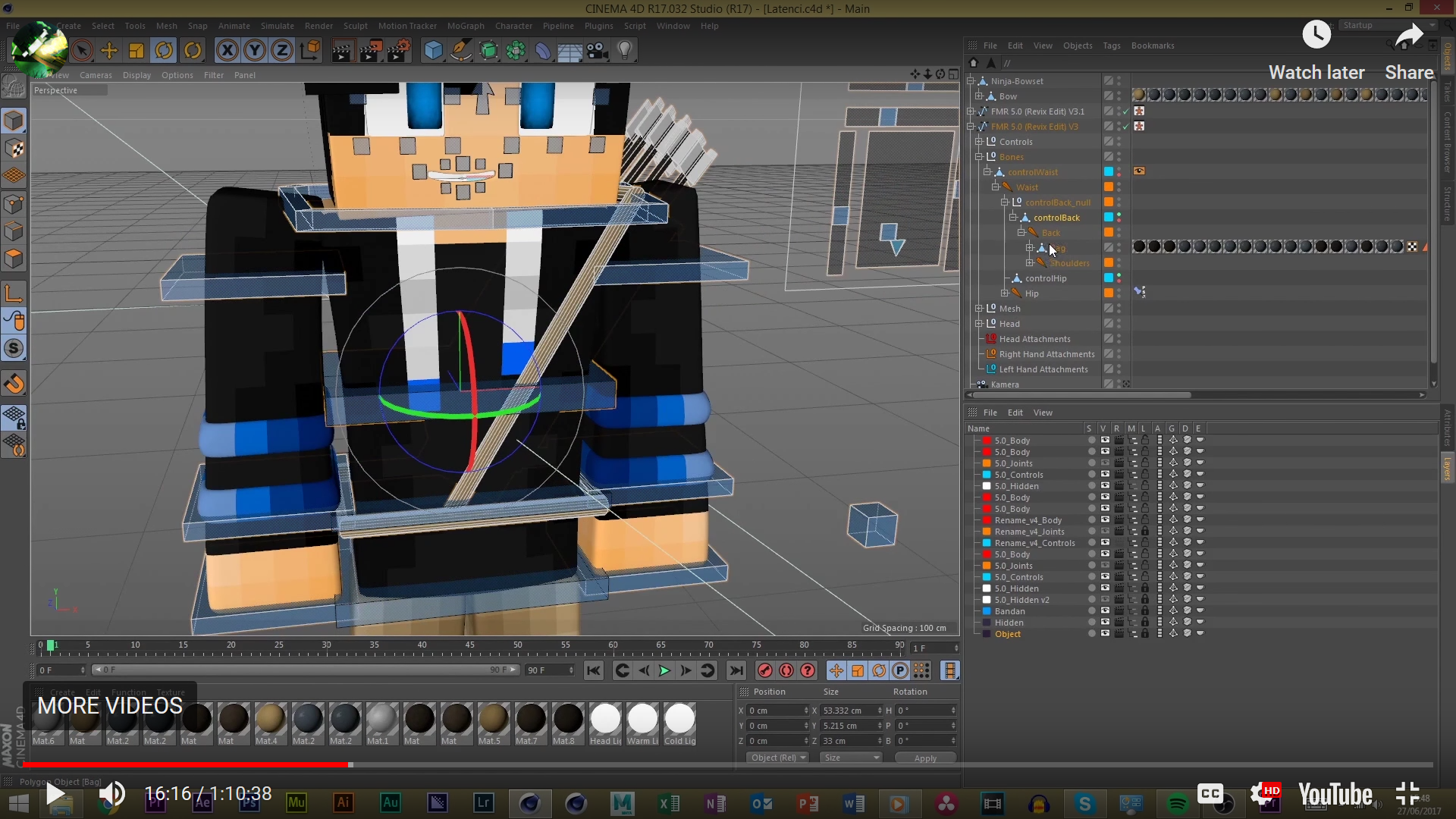Screen dimensions: 1456x819
Task: Expand the Mesh null
Action: 979,309
